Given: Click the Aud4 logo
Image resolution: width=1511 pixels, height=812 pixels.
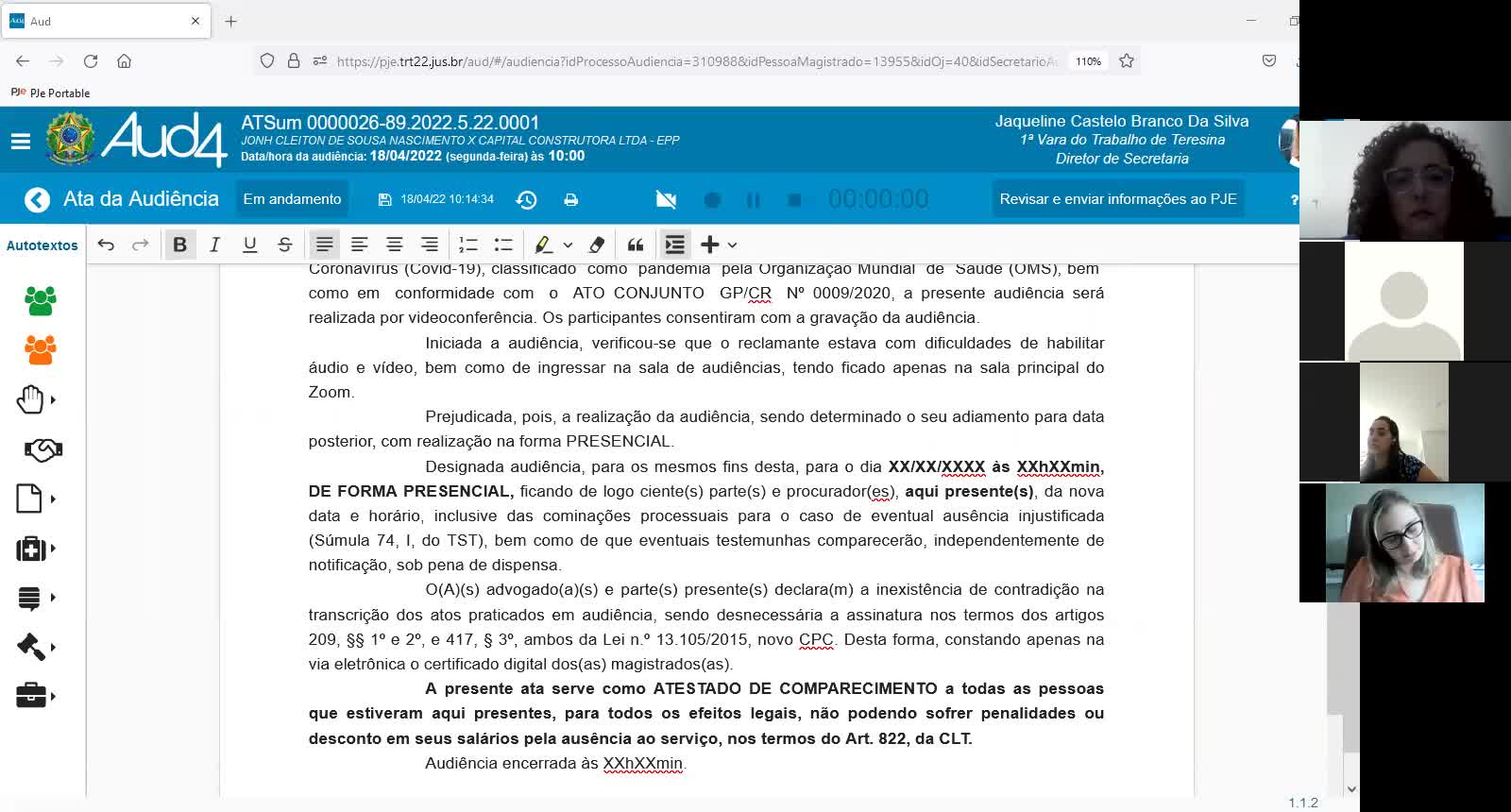Looking at the screenshot, I should pyautogui.click(x=164, y=140).
